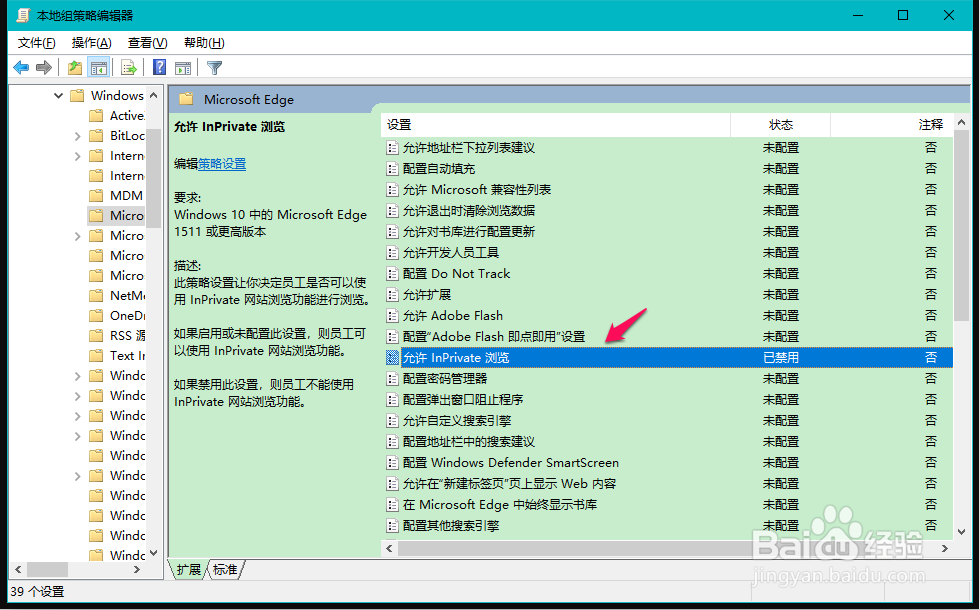Click the tree pane vertical scroll-down arrow
Image resolution: width=980 pixels, height=610 pixels.
pos(154,553)
